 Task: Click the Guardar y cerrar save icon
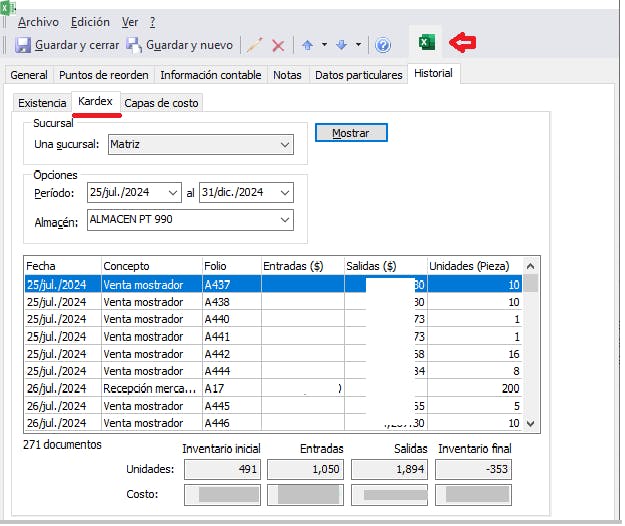pos(24,45)
